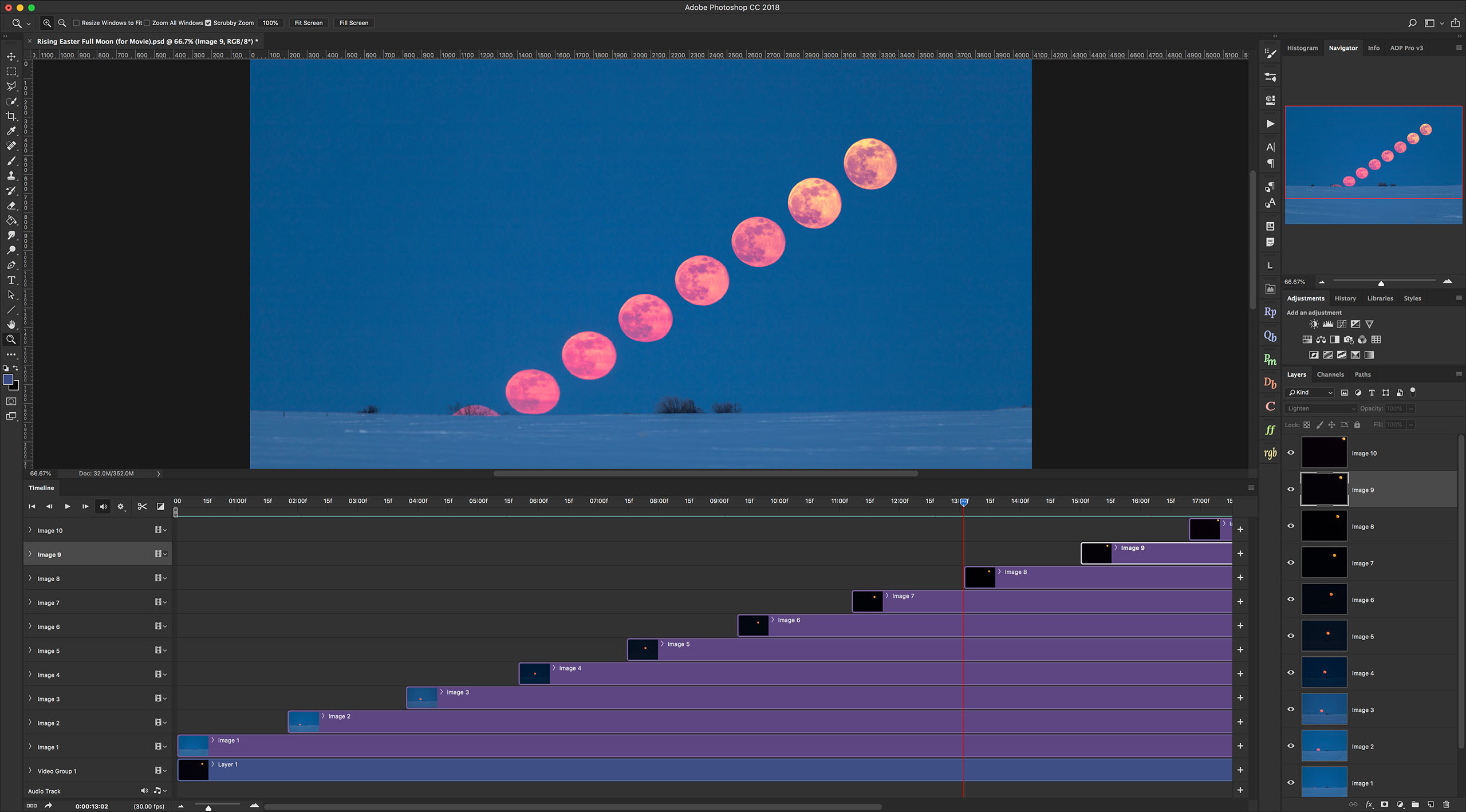Image resolution: width=1466 pixels, height=812 pixels.
Task: Switch to the Histogram tab
Action: [x=1302, y=48]
